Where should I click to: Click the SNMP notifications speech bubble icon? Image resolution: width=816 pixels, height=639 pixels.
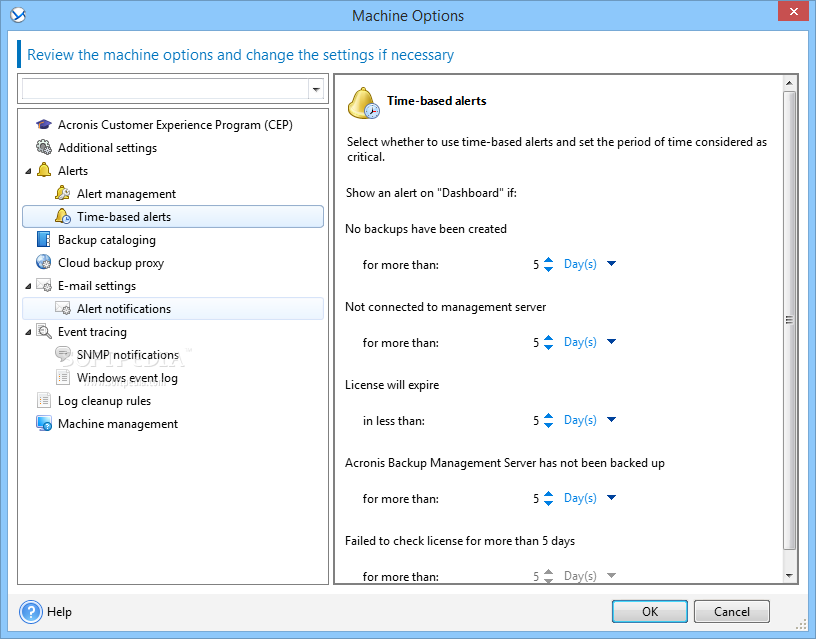tap(63, 354)
